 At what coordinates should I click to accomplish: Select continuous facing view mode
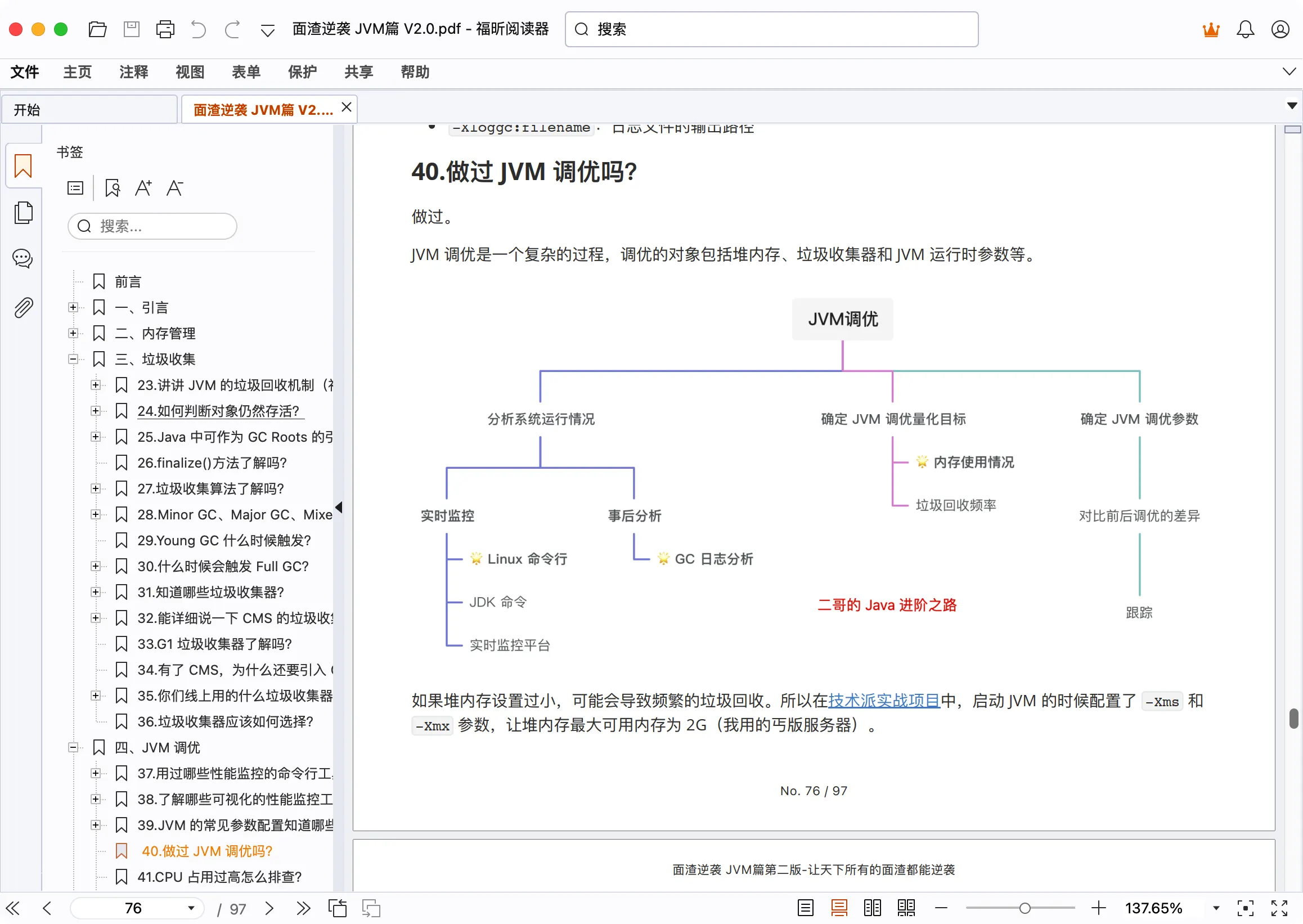[906, 908]
